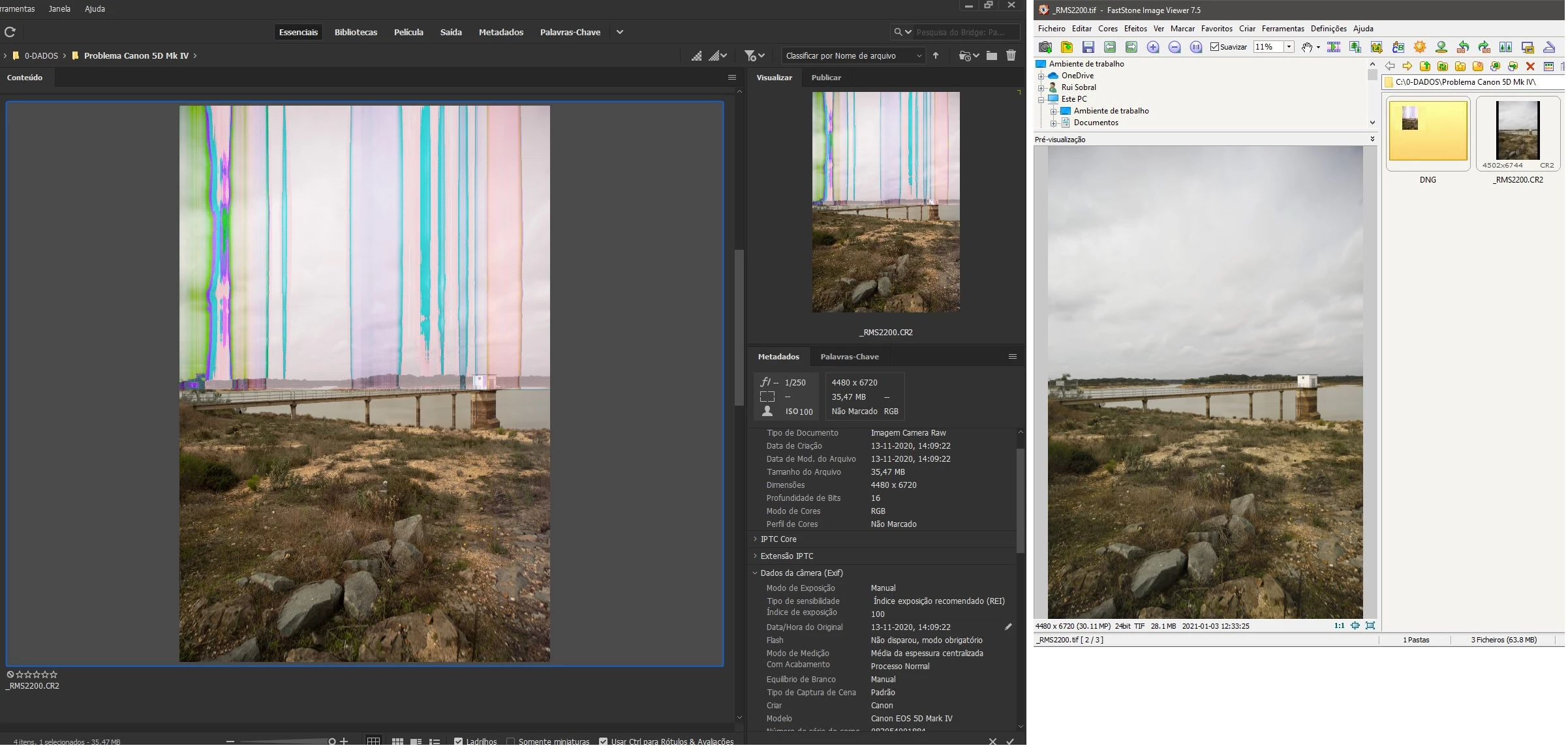This screenshot has width=1568, height=750.
Task: Click the slideshow film strip icon
Action: pyautogui.click(x=1334, y=47)
